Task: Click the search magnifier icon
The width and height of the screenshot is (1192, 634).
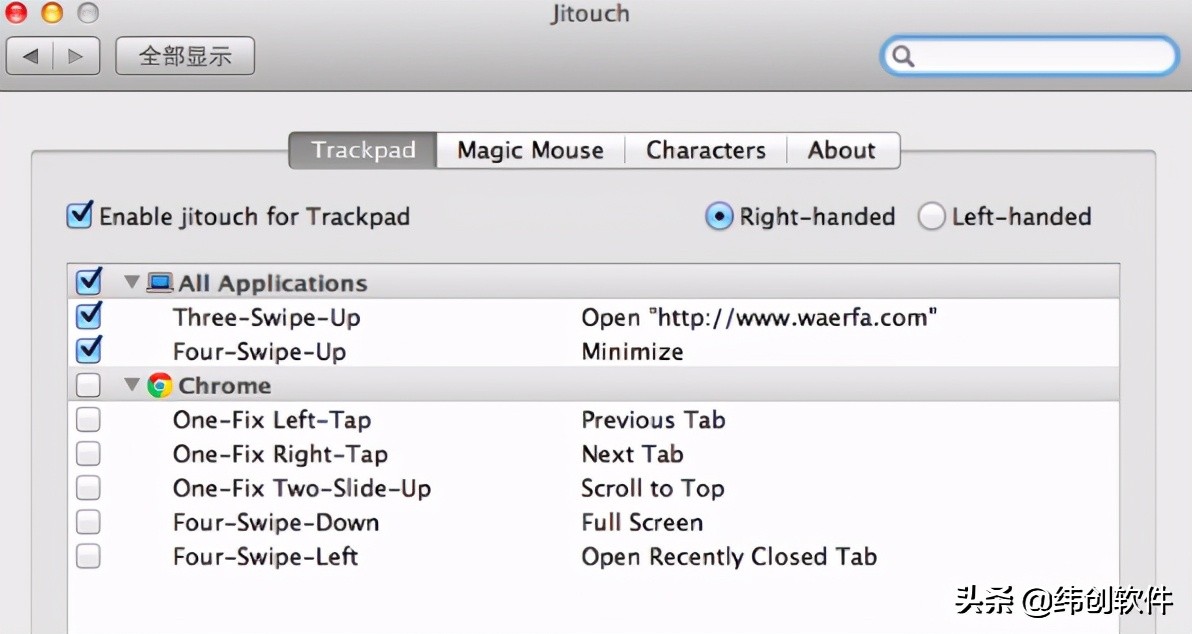Action: pyautogui.click(x=903, y=56)
